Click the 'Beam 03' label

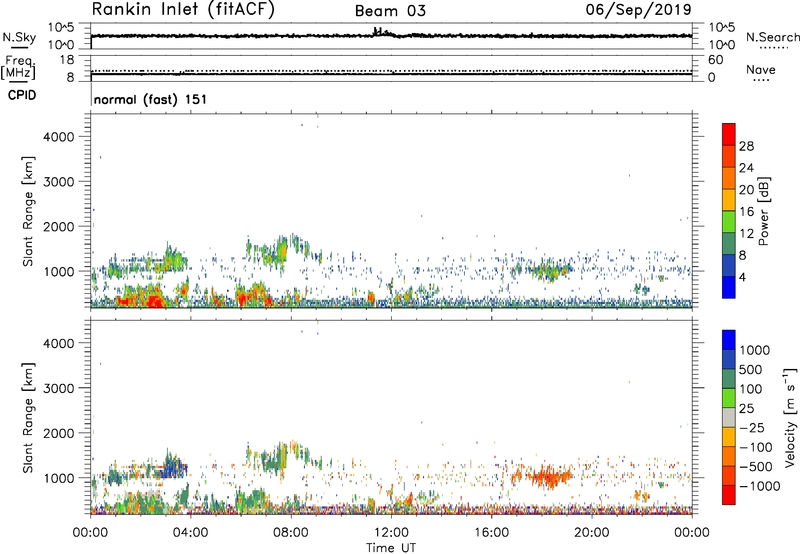tap(390, 11)
